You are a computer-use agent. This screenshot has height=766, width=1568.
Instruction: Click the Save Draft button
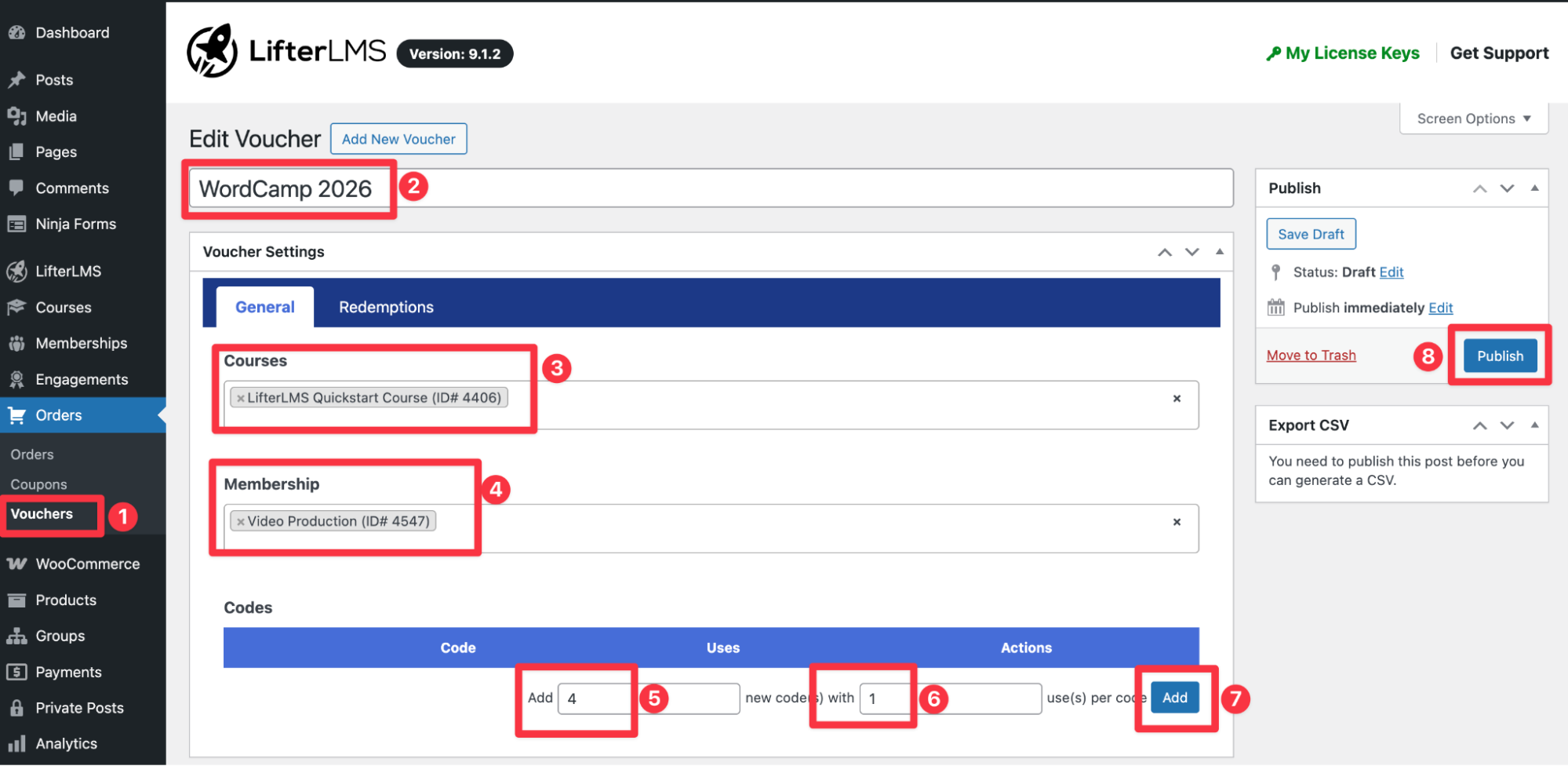(x=1310, y=233)
